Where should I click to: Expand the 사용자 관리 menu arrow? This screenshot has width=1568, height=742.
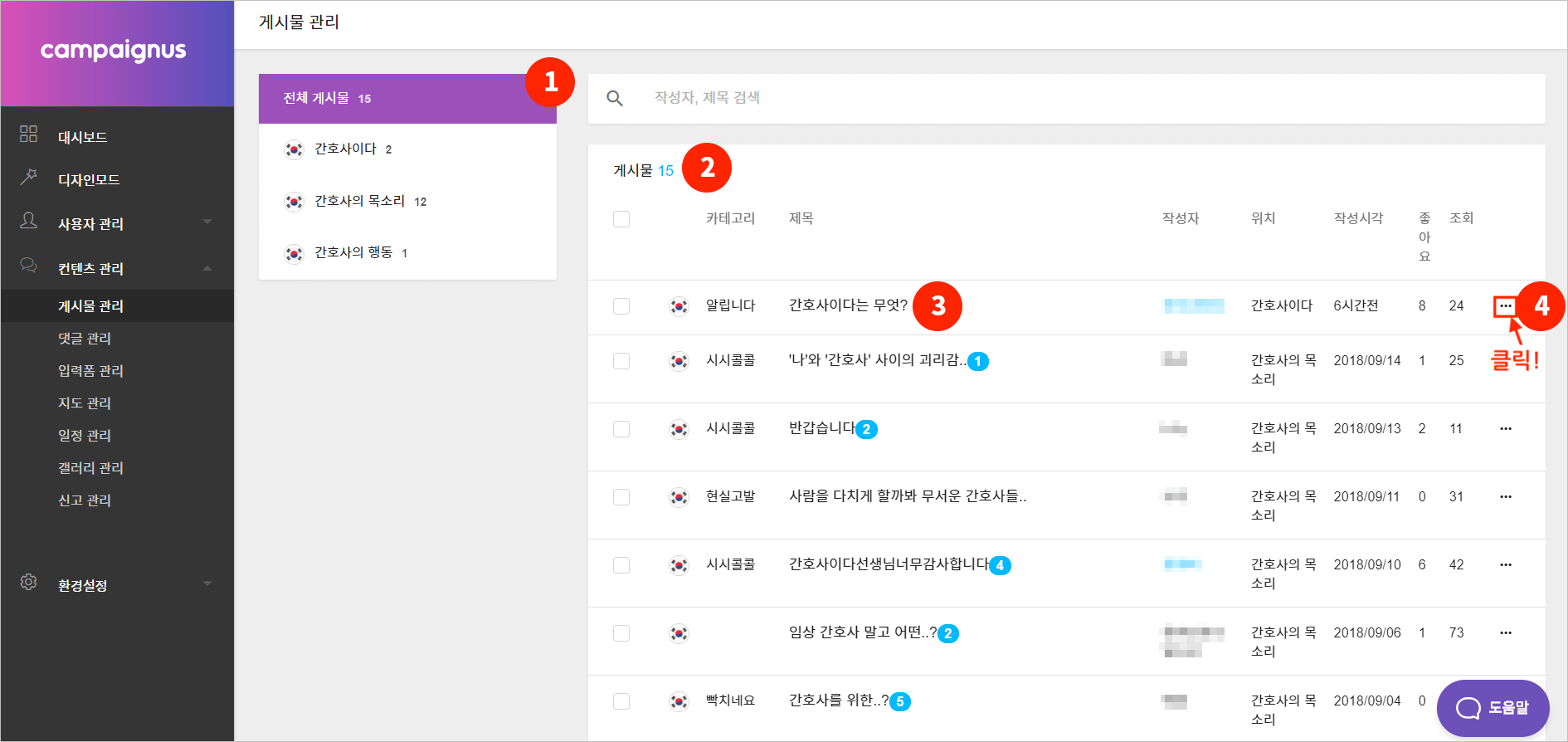(207, 222)
